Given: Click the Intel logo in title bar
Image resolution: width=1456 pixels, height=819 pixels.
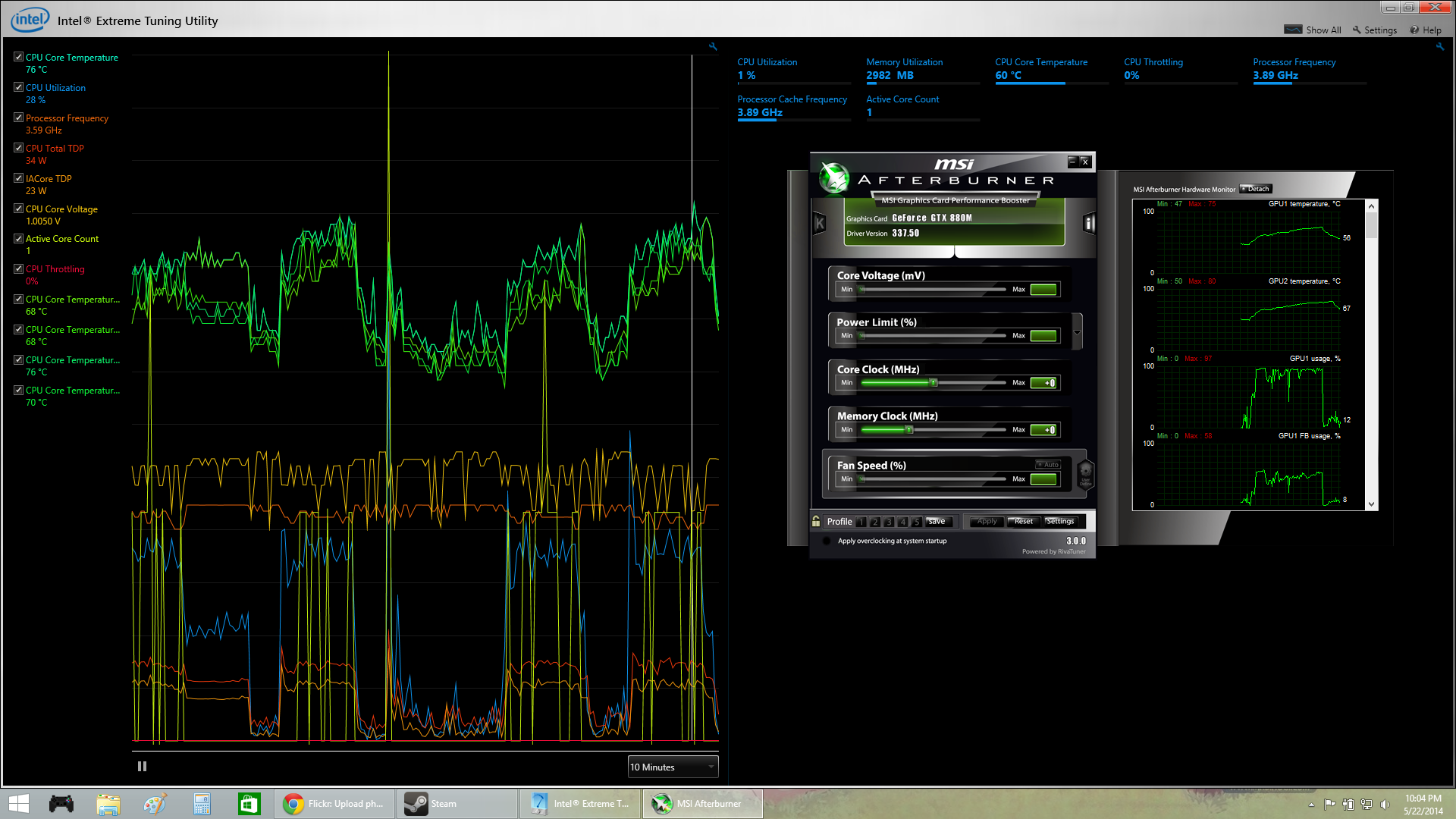Looking at the screenshot, I should 30,20.
